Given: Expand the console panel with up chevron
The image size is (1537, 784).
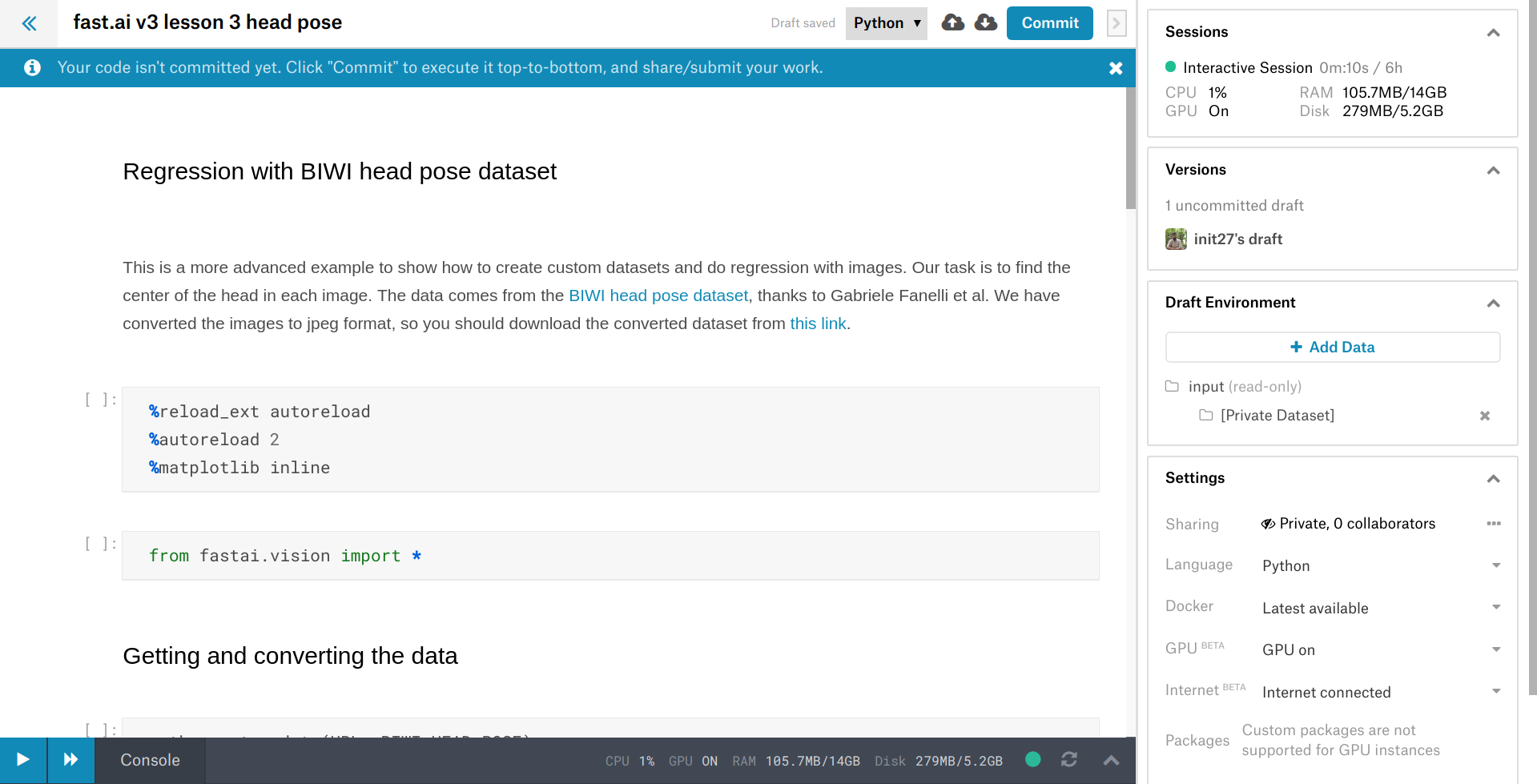Looking at the screenshot, I should tap(1111, 760).
